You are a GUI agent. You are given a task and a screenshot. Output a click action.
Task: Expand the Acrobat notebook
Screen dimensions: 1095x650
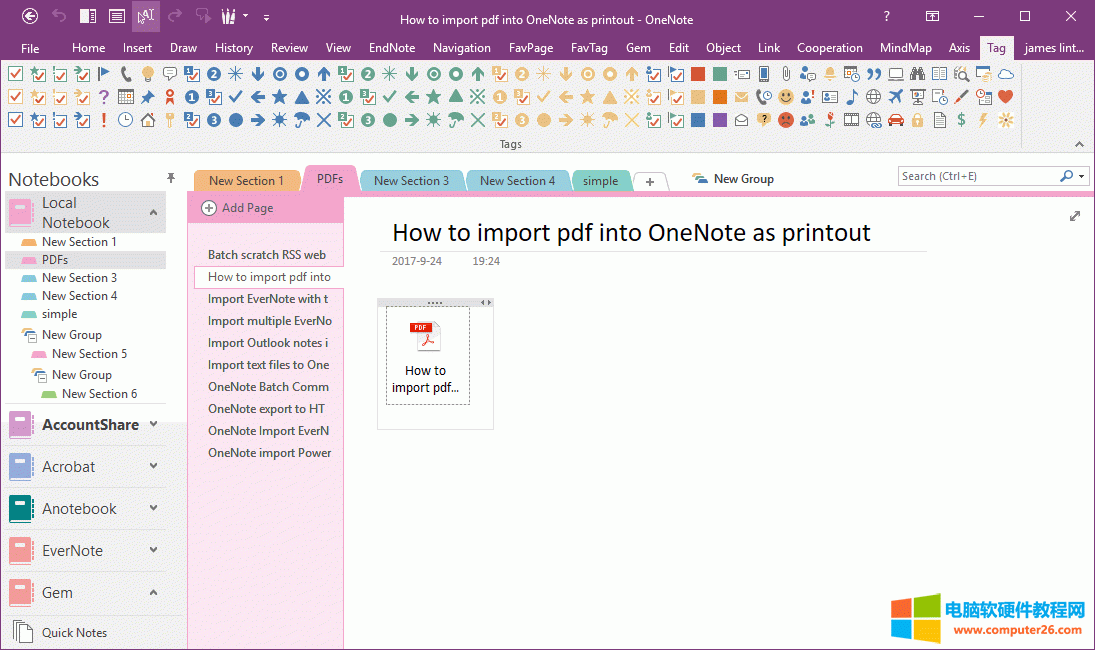pos(154,467)
